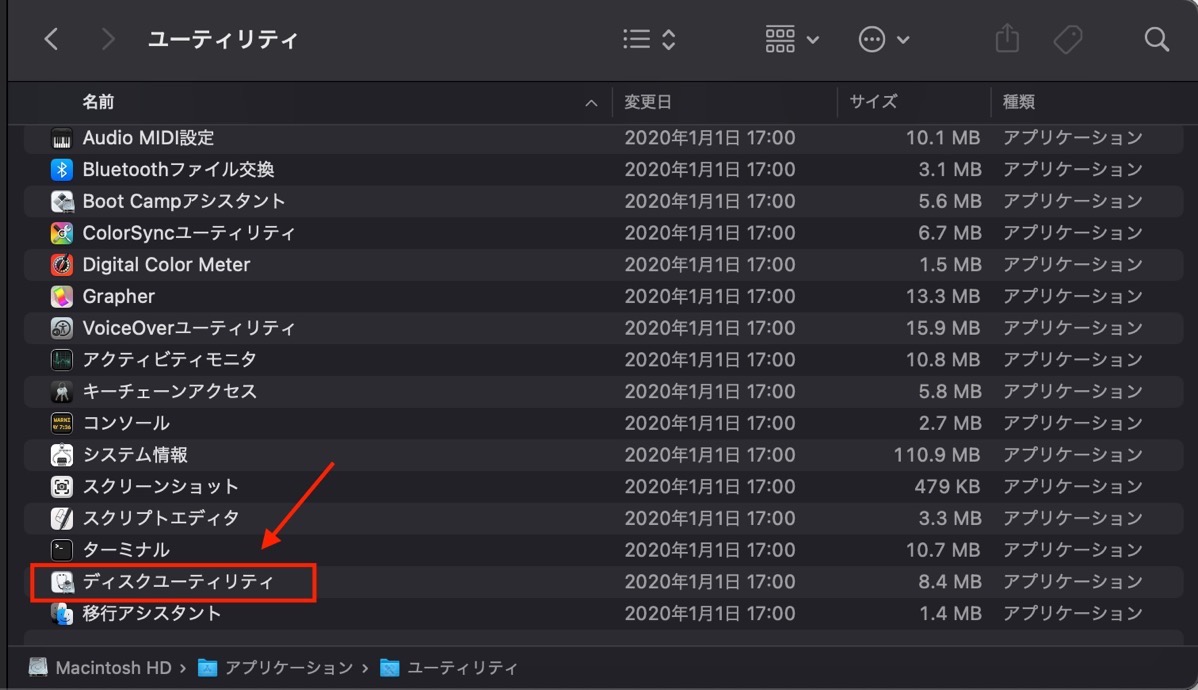Go forward with the right chevron button
The image size is (1198, 690).
click(108, 39)
